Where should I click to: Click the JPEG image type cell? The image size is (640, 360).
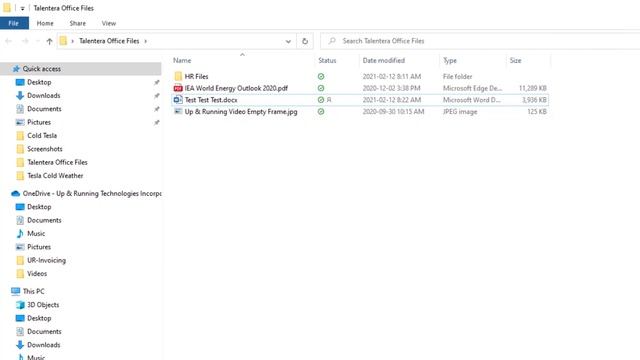460,111
